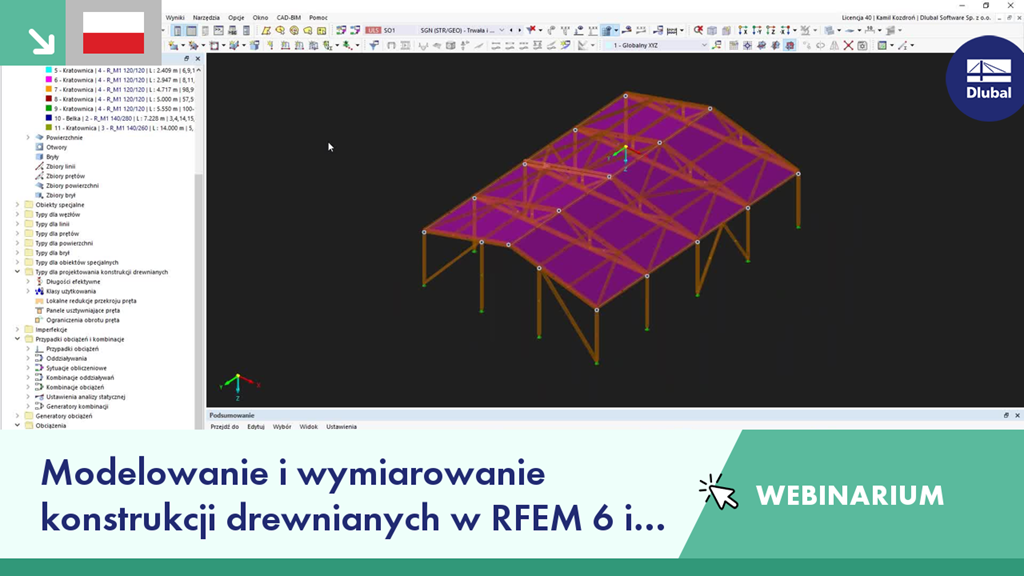Screen dimensions: 1024x576
Task: Collapse Przypadki obciążeń i kombinacje folder
Action: pyautogui.click(x=18, y=339)
